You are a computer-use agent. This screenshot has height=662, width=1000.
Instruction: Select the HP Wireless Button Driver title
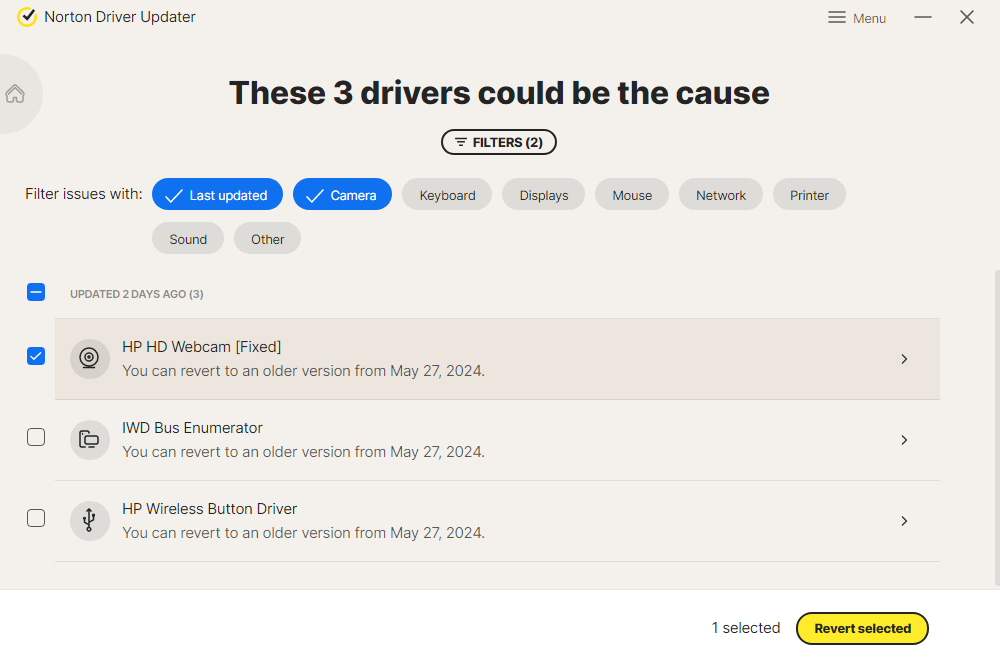209,508
